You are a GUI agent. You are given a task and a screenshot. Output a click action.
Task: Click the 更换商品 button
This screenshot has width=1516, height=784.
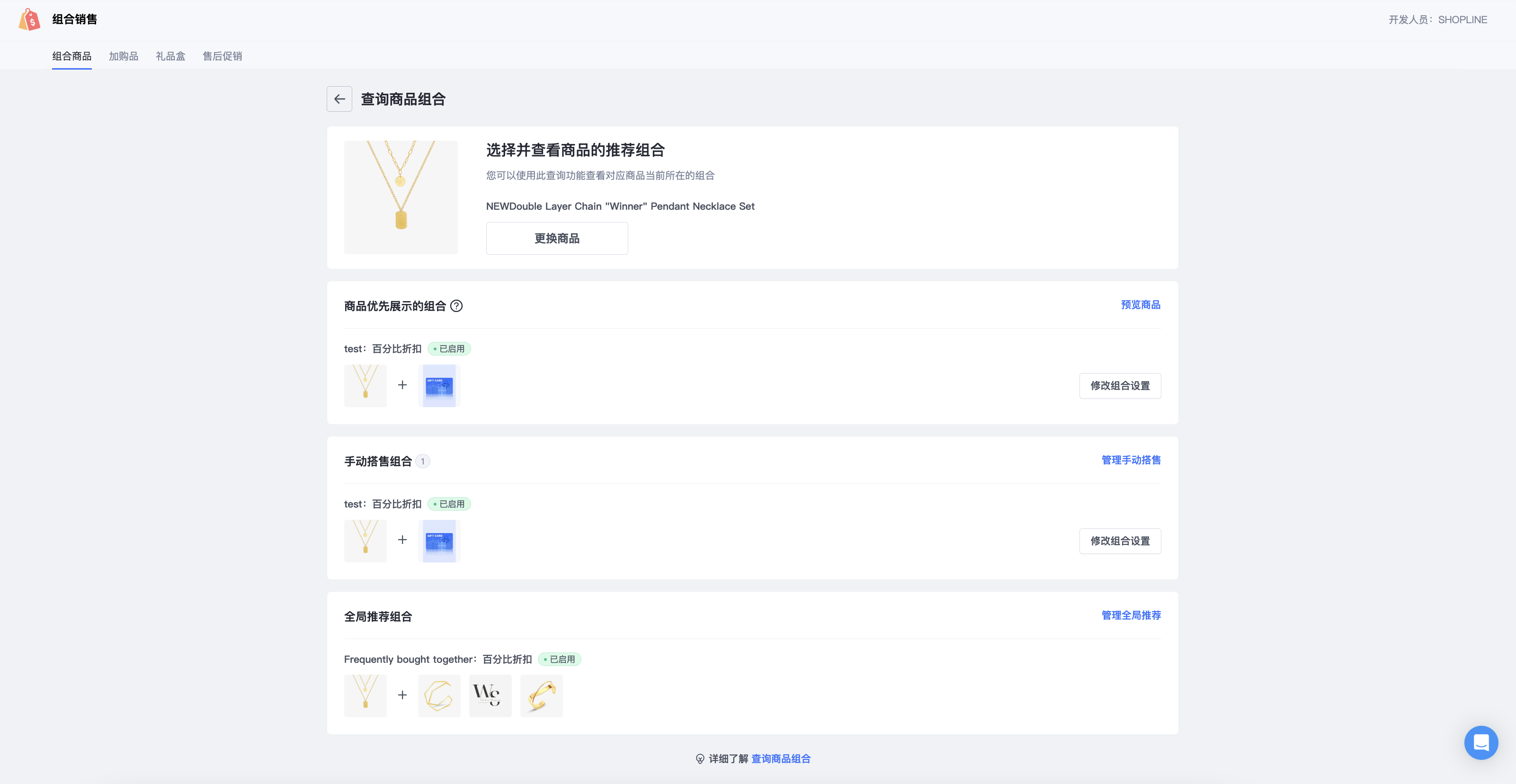click(x=557, y=239)
